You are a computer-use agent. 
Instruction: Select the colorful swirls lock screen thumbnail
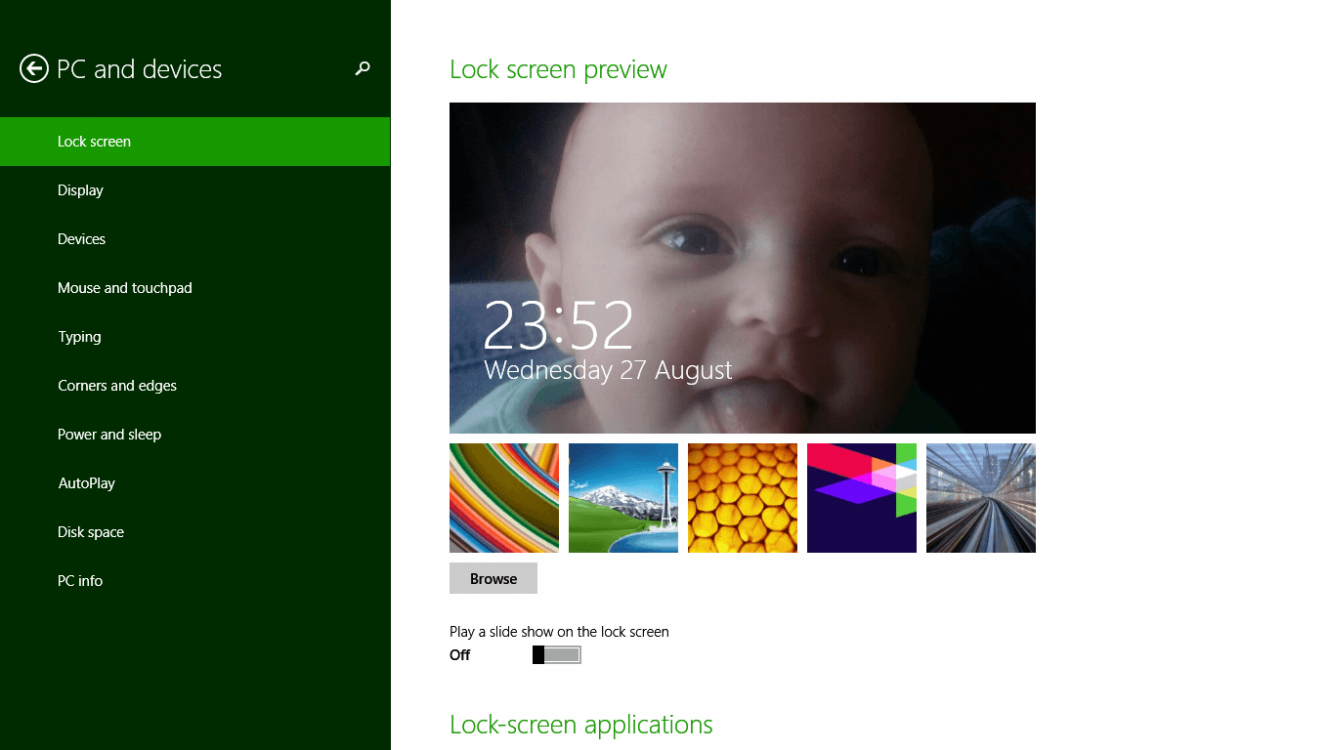click(504, 497)
